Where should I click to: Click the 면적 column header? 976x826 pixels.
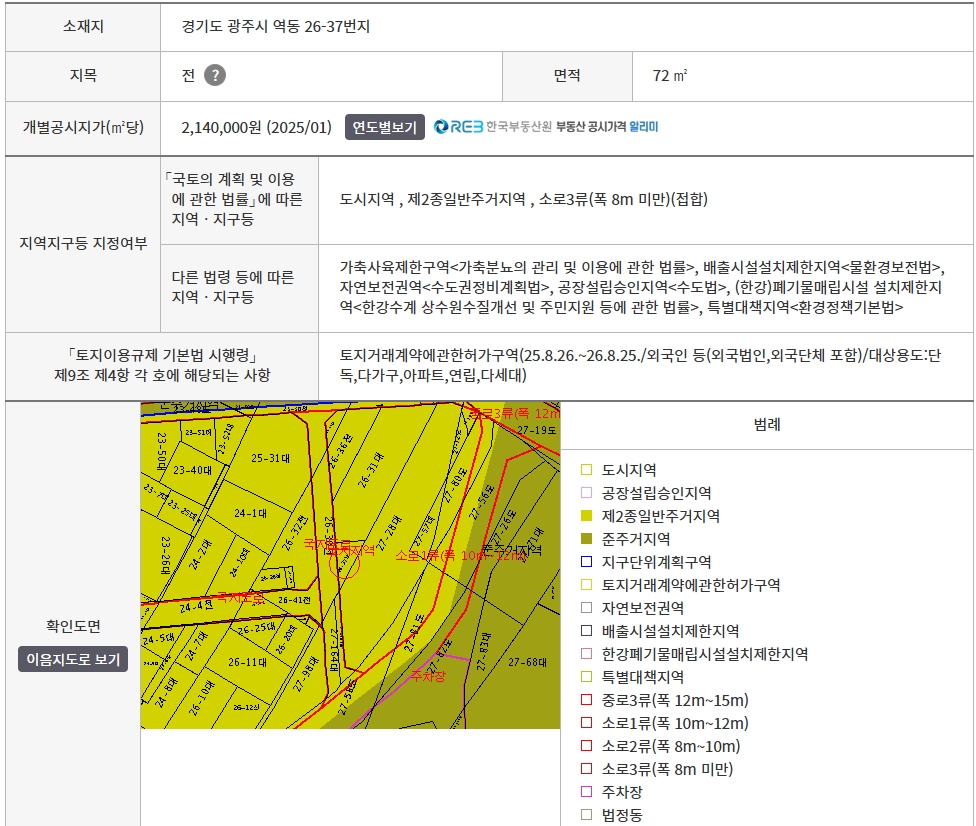567,75
